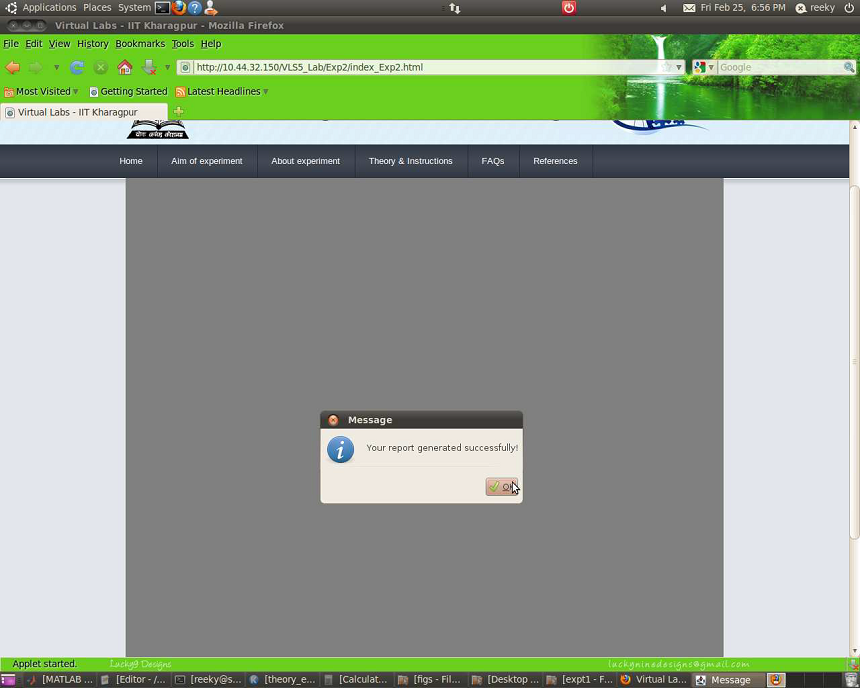Screen dimensions: 860x688
Task: Click the back arrow in Firefox toolbar
Action: click(13, 68)
